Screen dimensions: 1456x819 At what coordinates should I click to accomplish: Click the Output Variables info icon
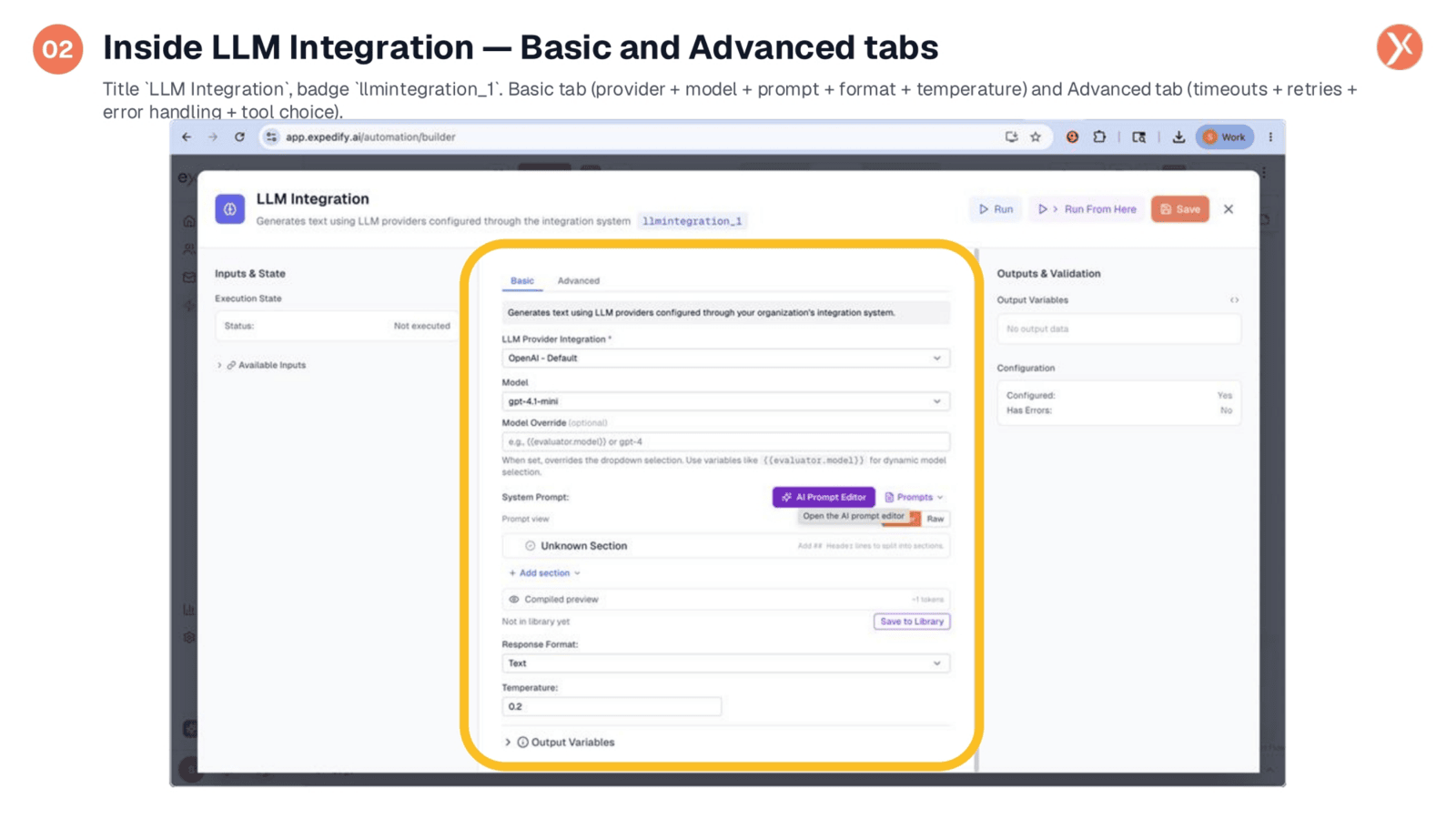click(523, 743)
